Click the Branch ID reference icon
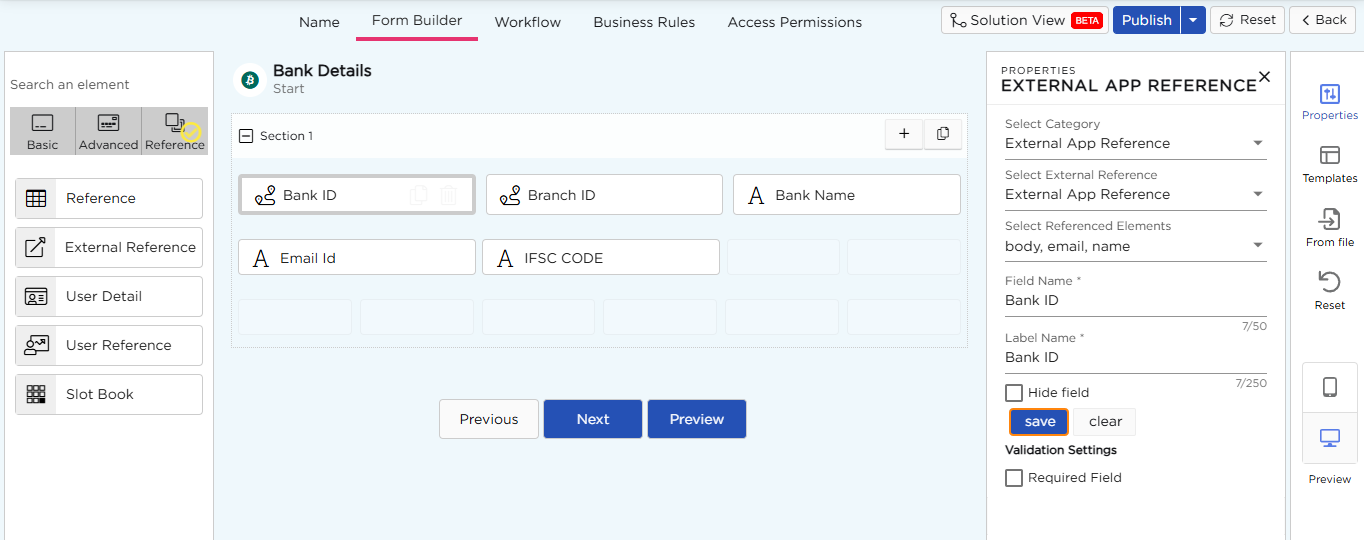Viewport: 1364px width, 540px height. (x=510, y=195)
